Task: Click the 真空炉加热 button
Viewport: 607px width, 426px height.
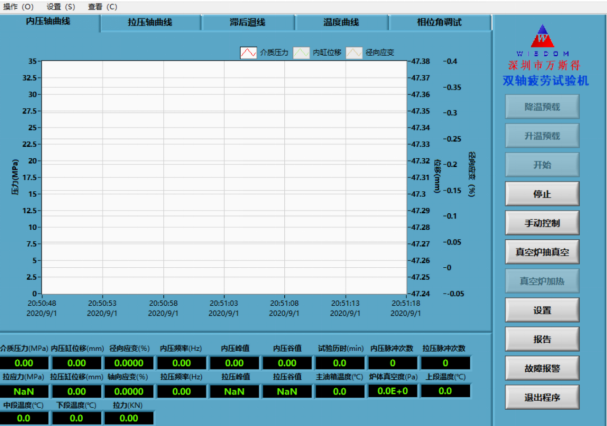Action: coord(542,281)
